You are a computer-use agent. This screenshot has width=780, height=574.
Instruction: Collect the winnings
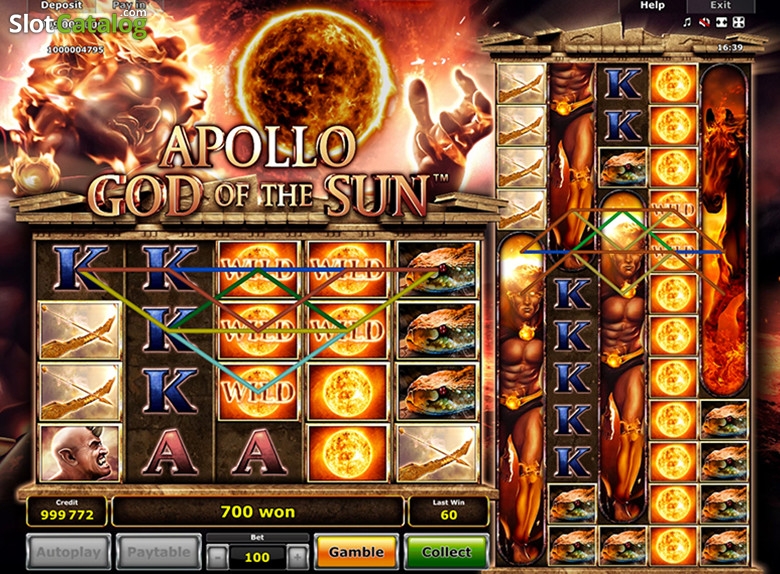tap(446, 552)
